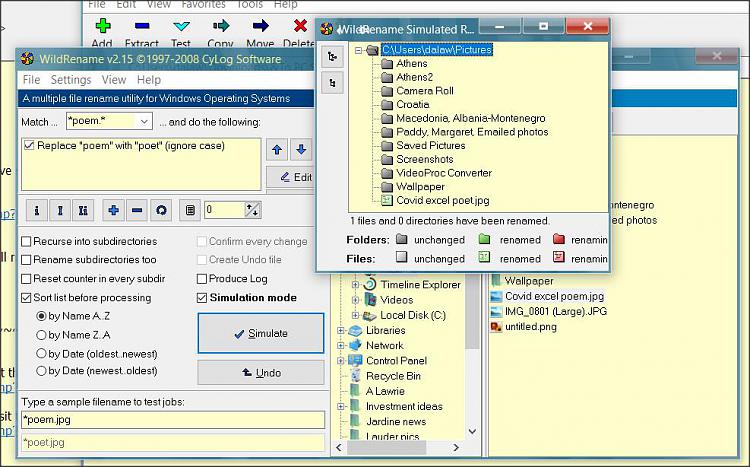Click the counter list icon beside number field

(190, 210)
